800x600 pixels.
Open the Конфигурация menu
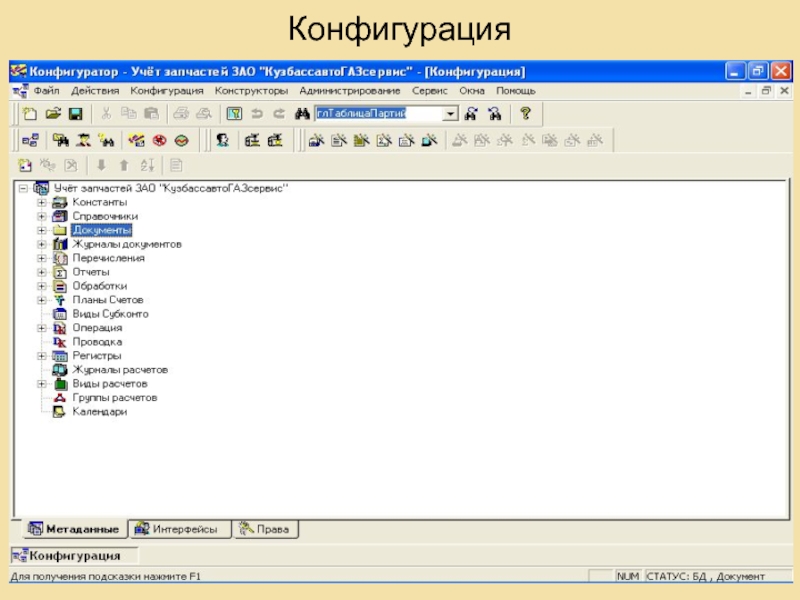point(168,90)
